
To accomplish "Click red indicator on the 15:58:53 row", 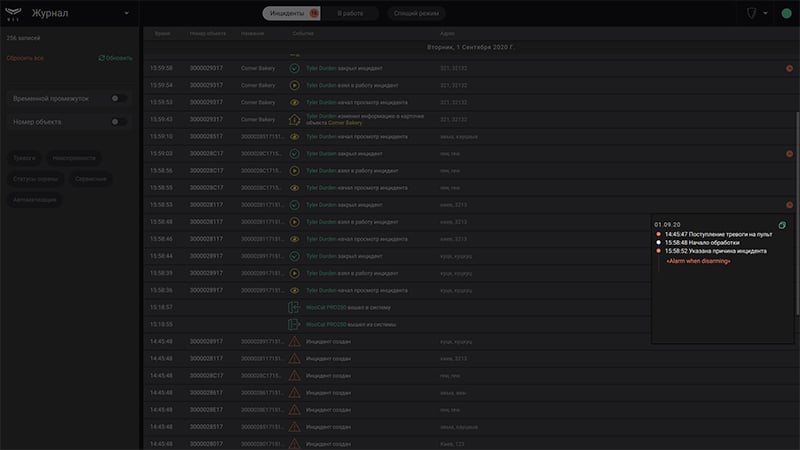I will click(x=789, y=205).
